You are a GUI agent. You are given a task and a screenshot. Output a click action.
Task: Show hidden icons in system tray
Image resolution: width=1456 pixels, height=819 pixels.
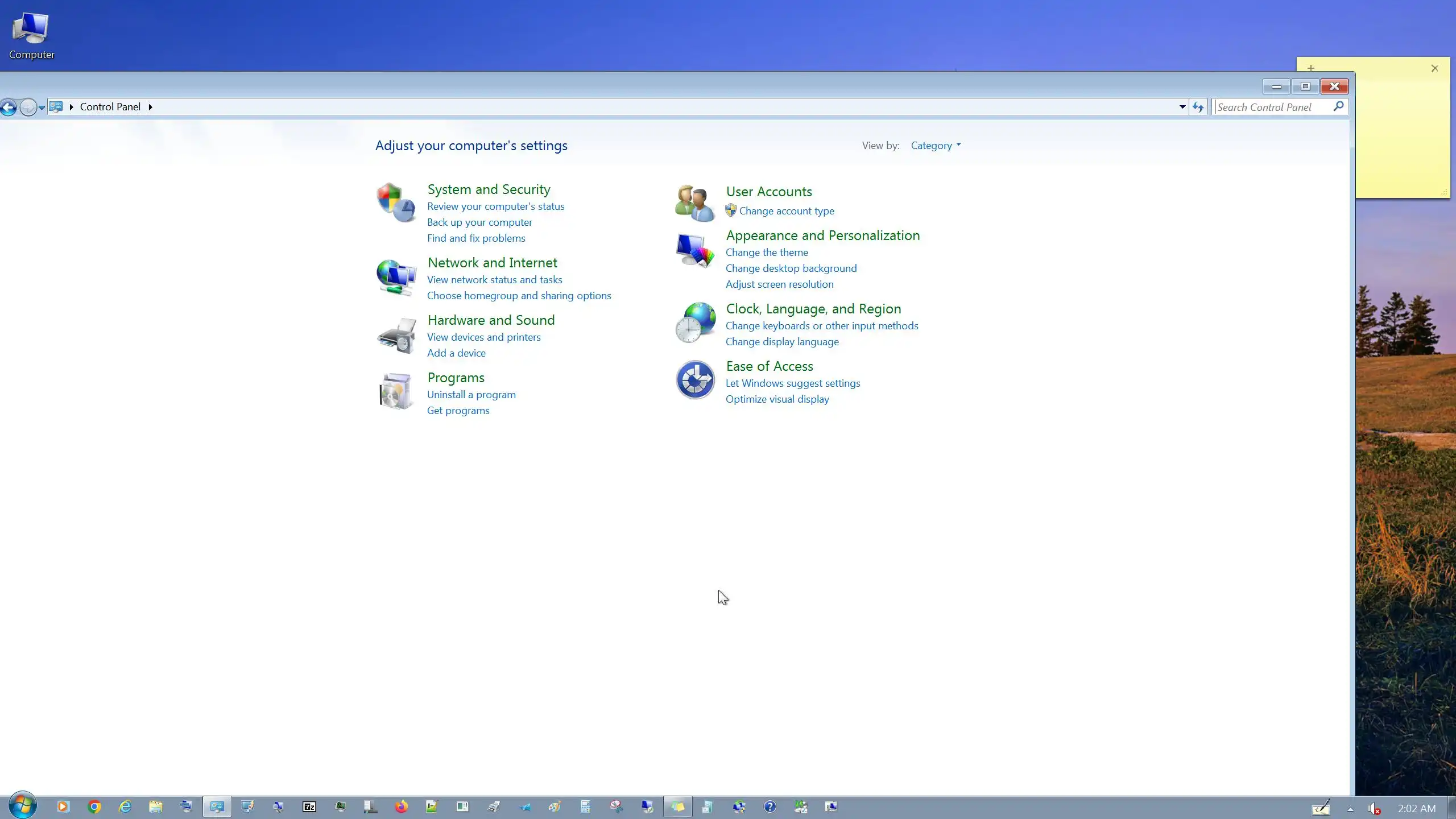pyautogui.click(x=1350, y=809)
